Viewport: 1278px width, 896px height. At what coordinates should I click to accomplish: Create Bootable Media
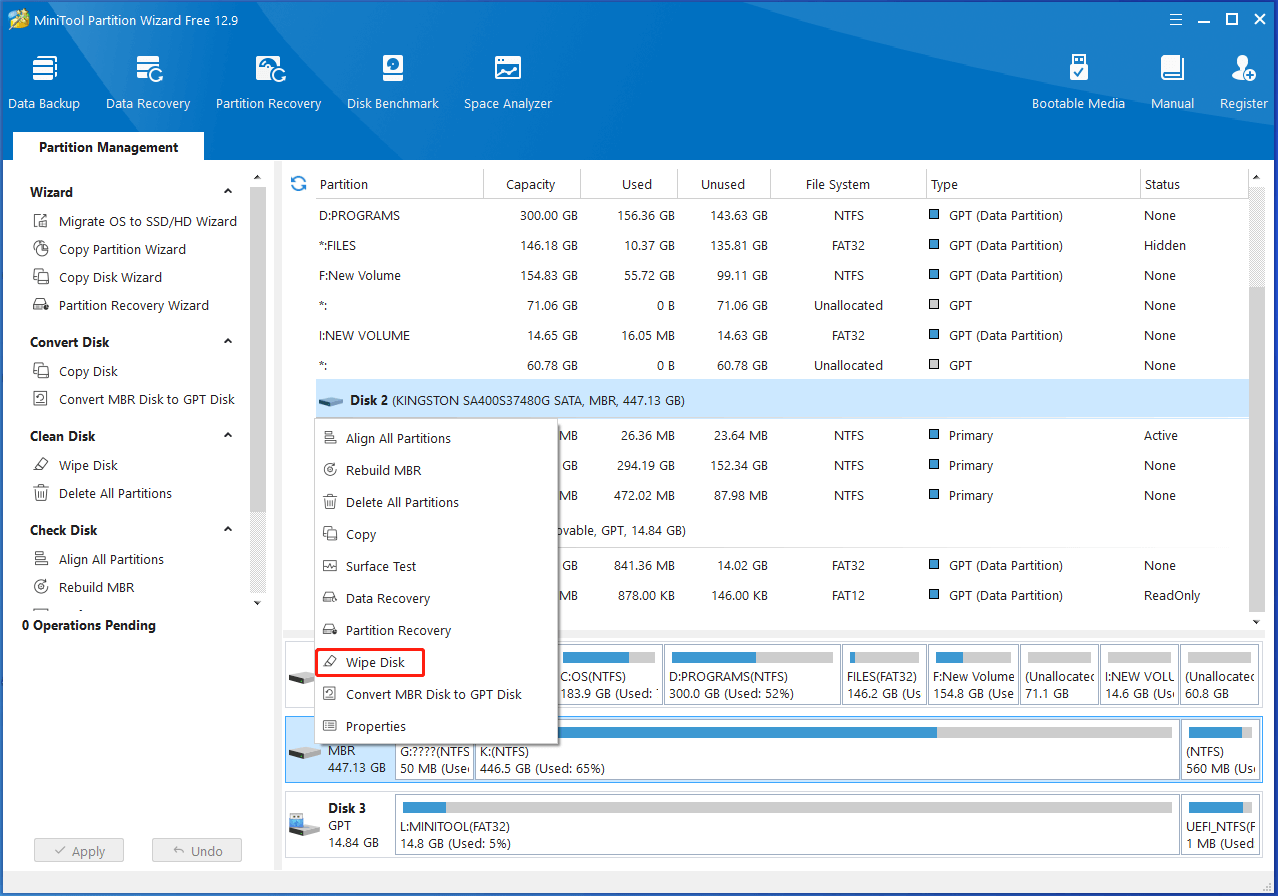coord(1078,80)
